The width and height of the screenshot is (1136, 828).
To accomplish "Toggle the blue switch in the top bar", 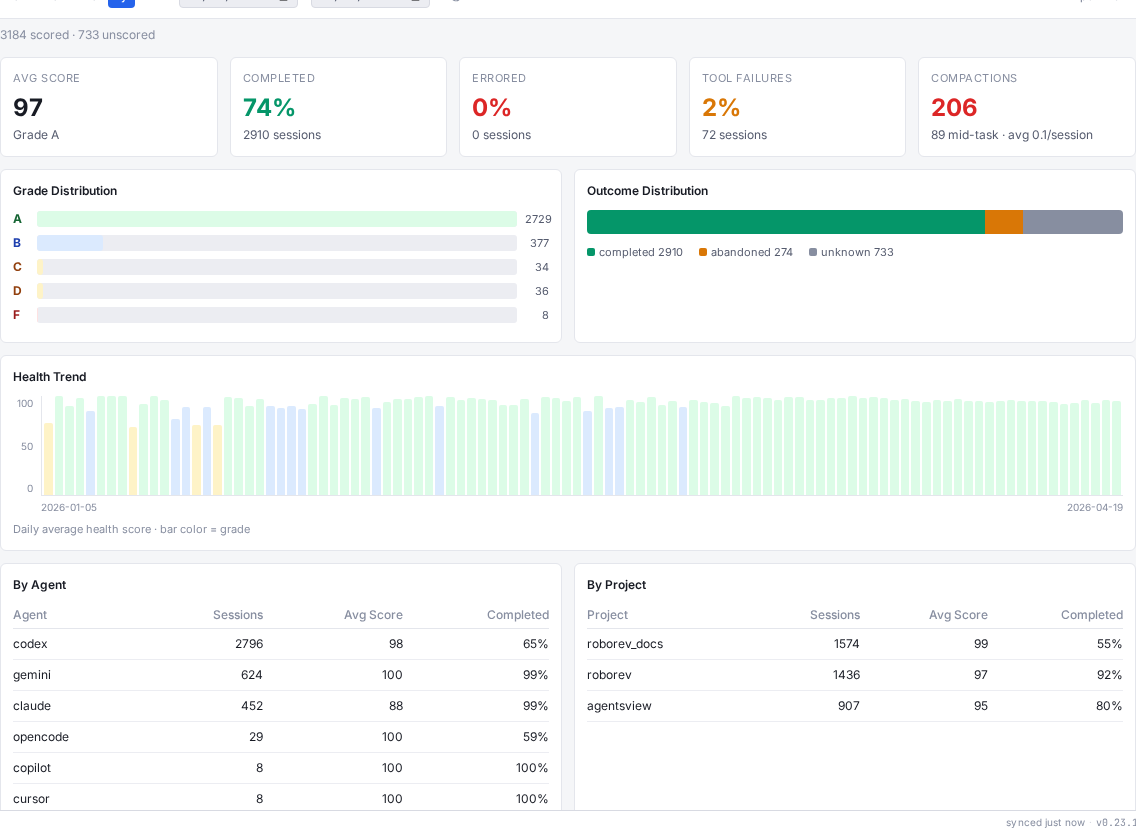I will click(121, 3).
